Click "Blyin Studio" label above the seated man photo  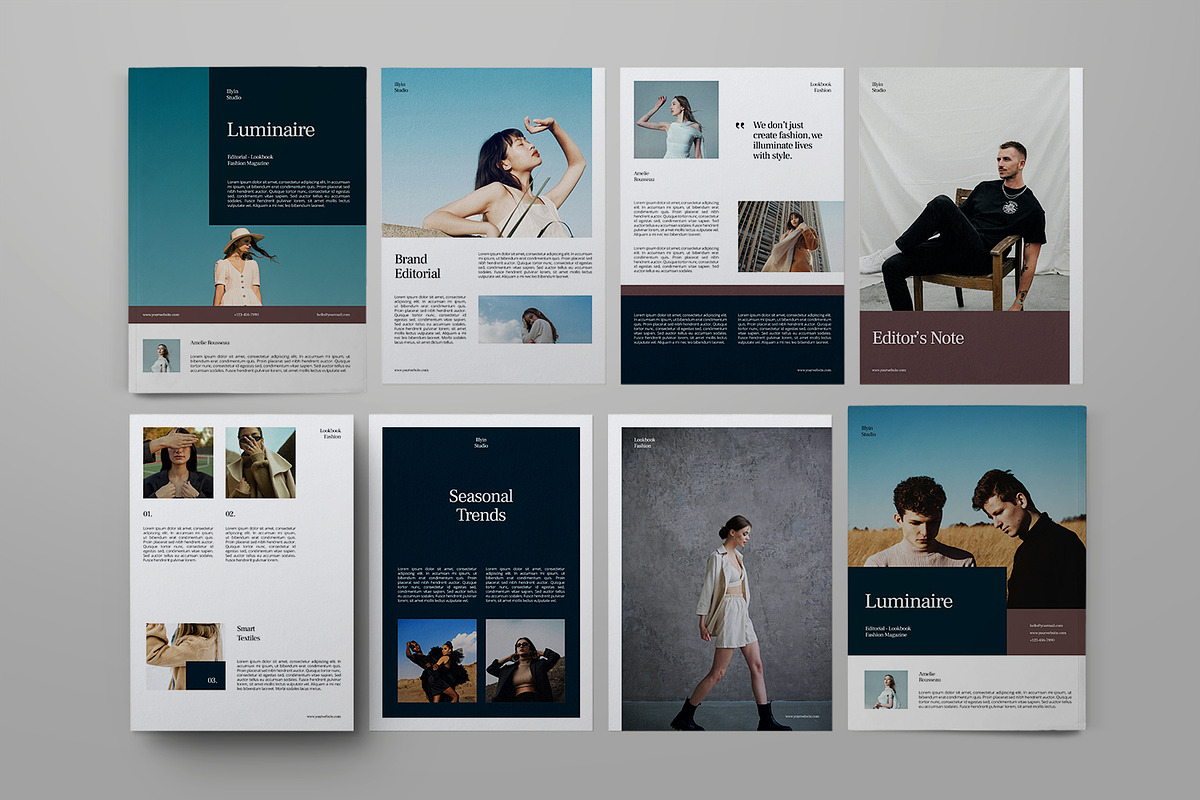[x=878, y=87]
